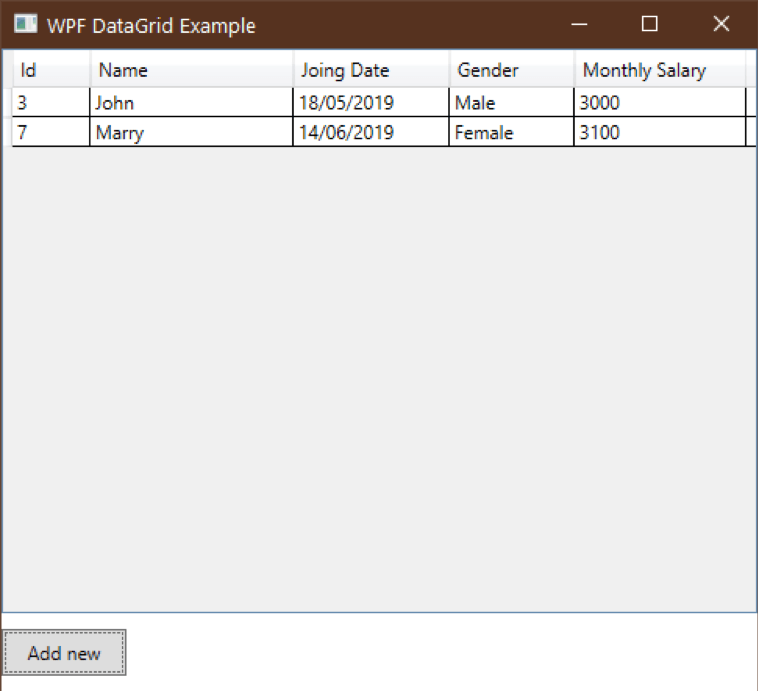This screenshot has height=691, width=758.
Task: Click the row header of Marry's row
Action: pos(7,132)
